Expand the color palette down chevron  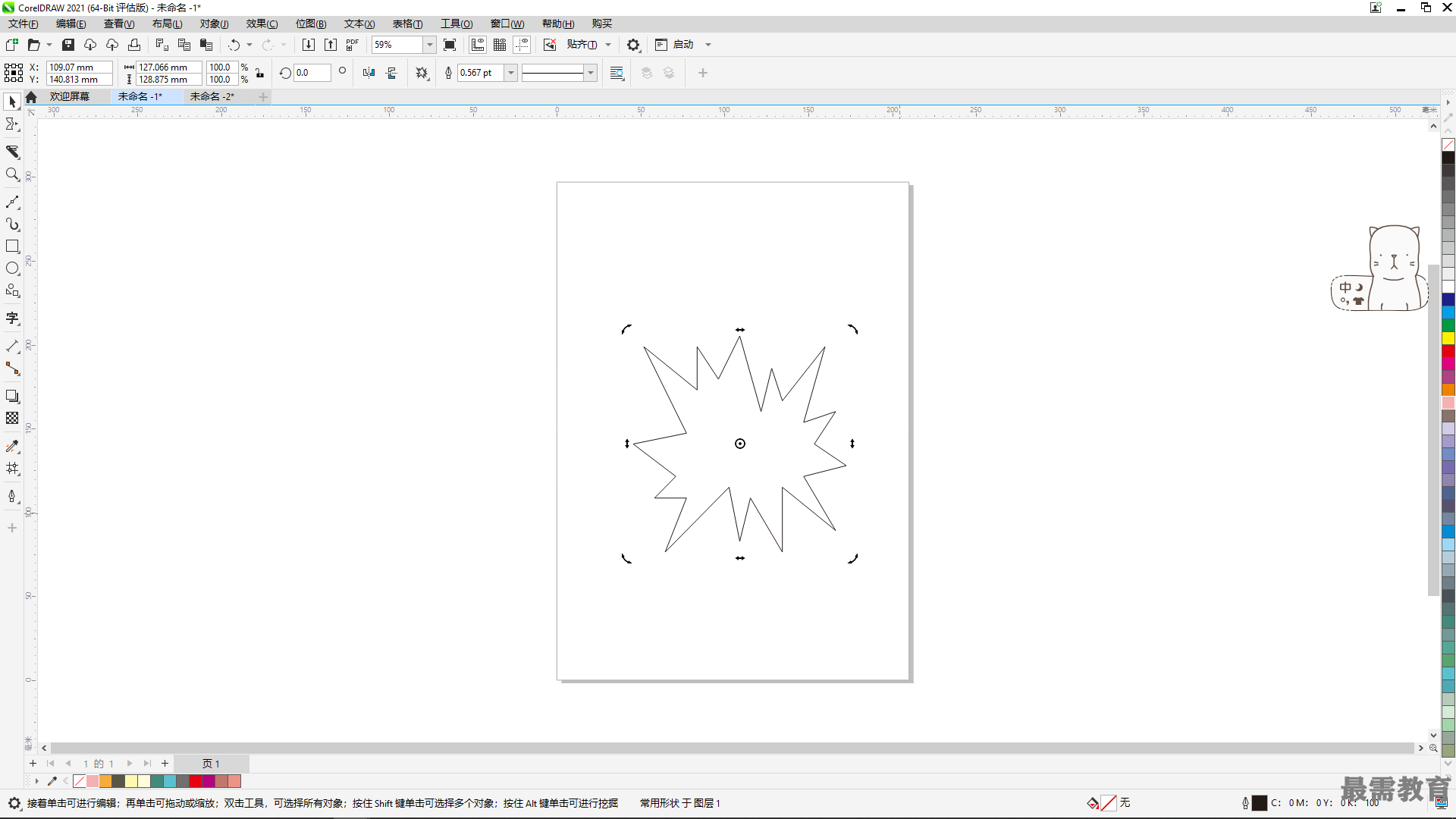pyautogui.click(x=1448, y=764)
